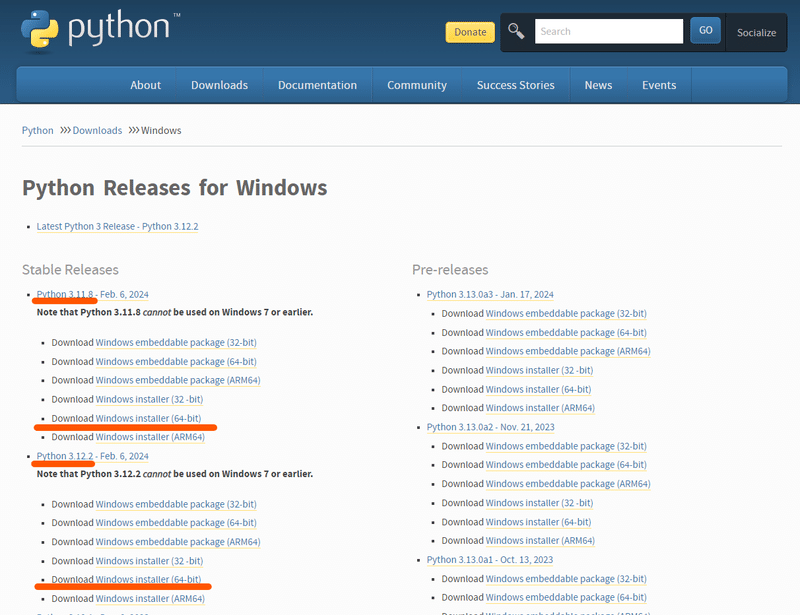This screenshot has height=615, width=800.
Task: Download Python 3.11.8 Windows installer (64-bit)
Action: (x=148, y=419)
